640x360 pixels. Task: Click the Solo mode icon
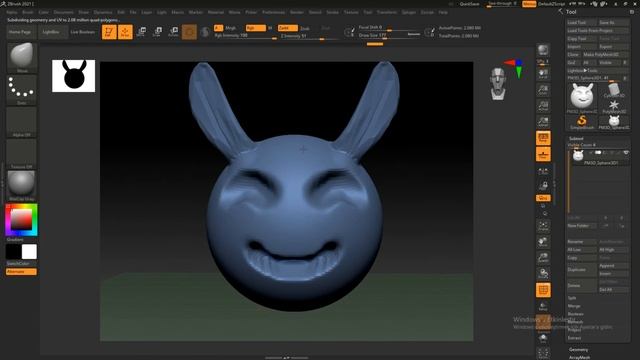tap(543, 338)
